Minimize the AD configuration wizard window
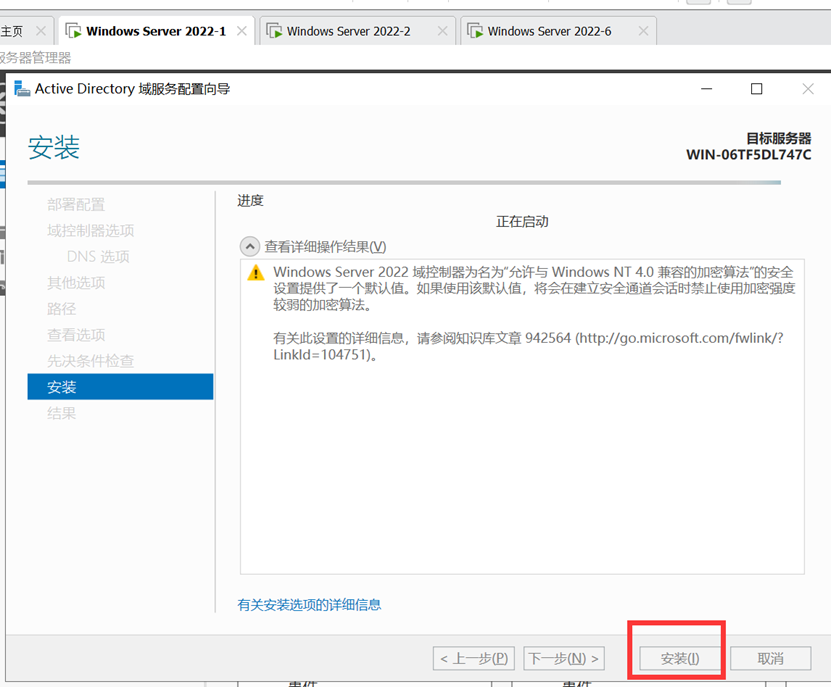Screen dimensions: 831x687 pyautogui.click(x=706, y=89)
